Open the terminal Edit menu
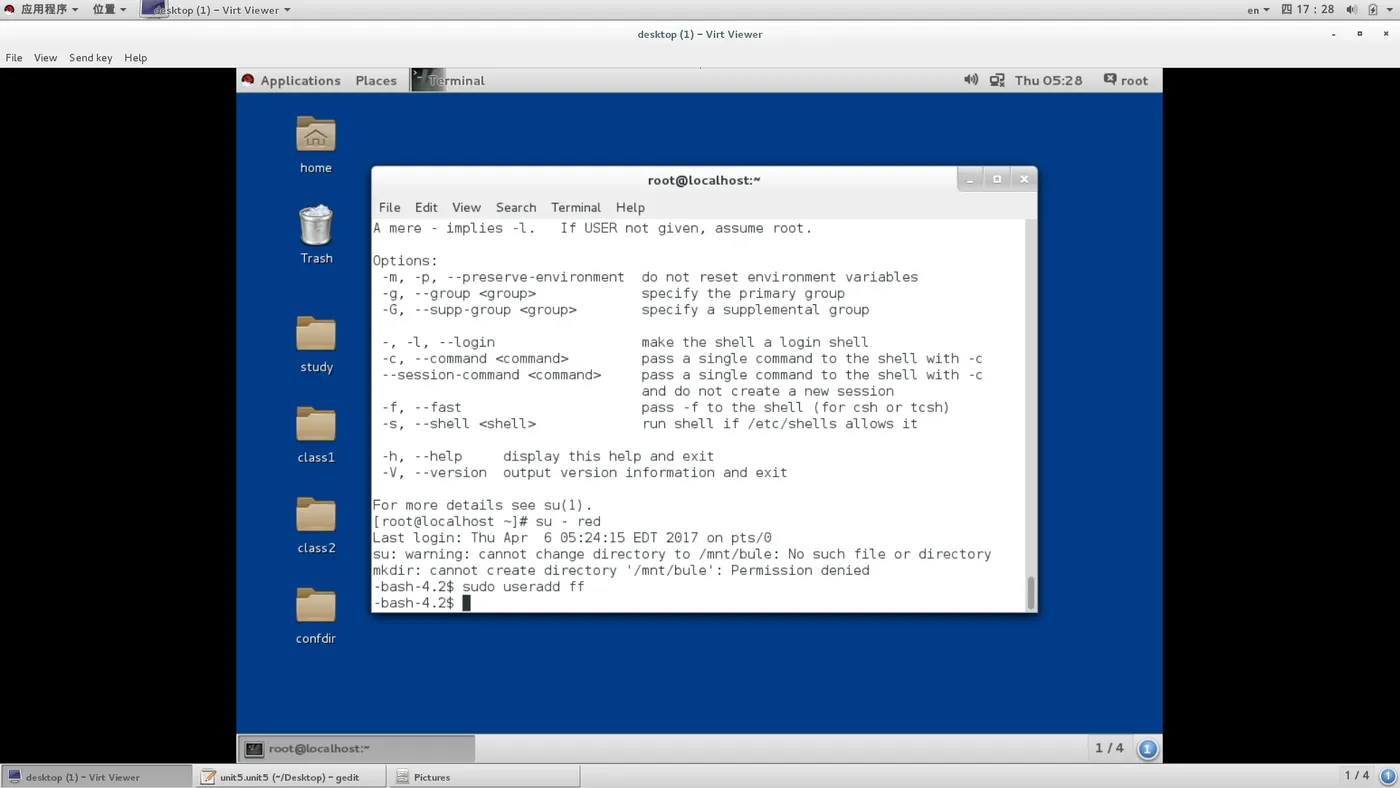Image resolution: width=1400 pixels, height=788 pixels. (426, 207)
